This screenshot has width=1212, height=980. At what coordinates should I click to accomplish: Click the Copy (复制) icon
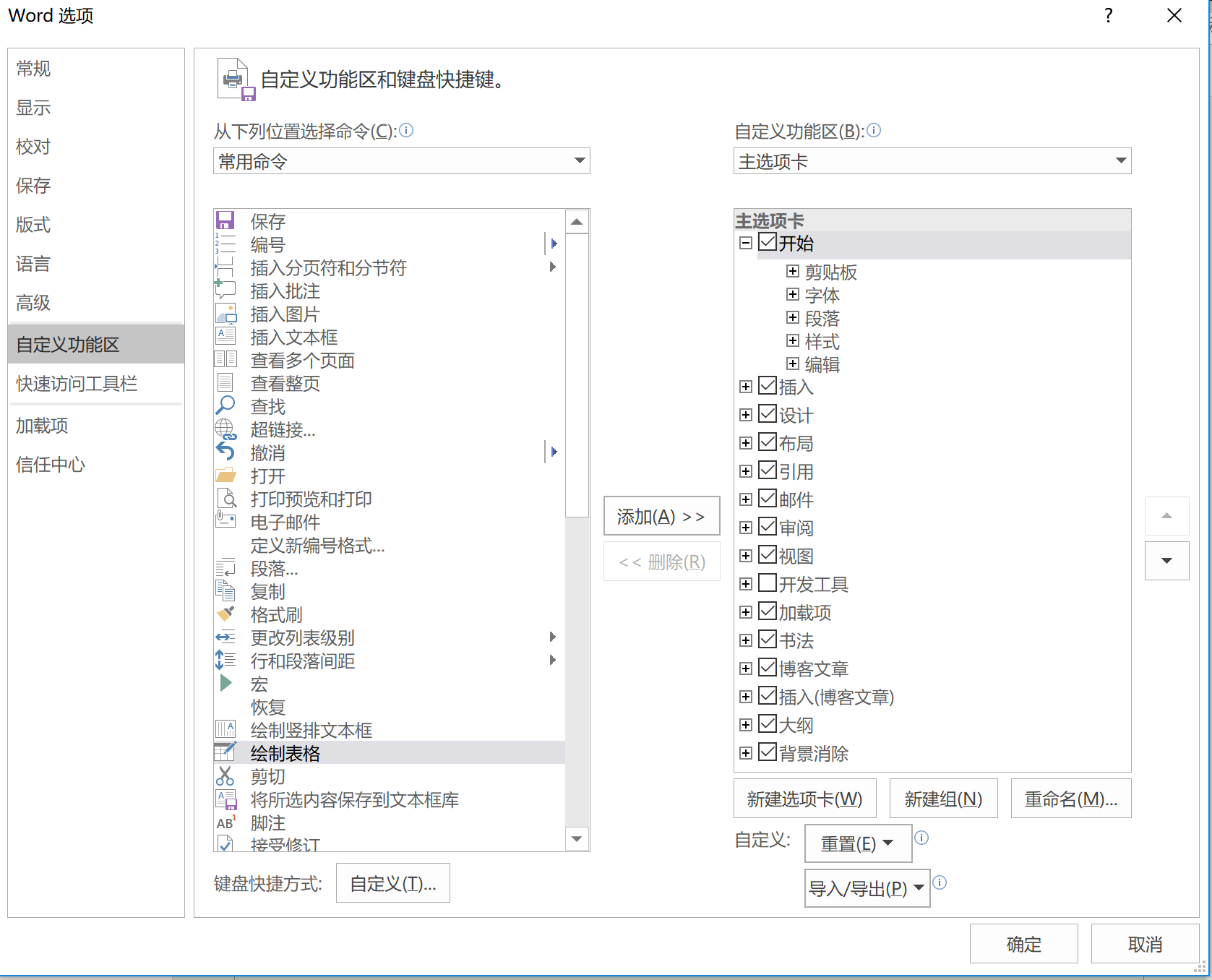[225, 590]
